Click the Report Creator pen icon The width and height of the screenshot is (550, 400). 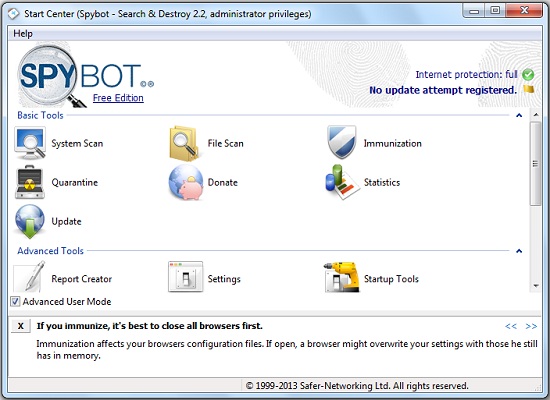point(30,277)
